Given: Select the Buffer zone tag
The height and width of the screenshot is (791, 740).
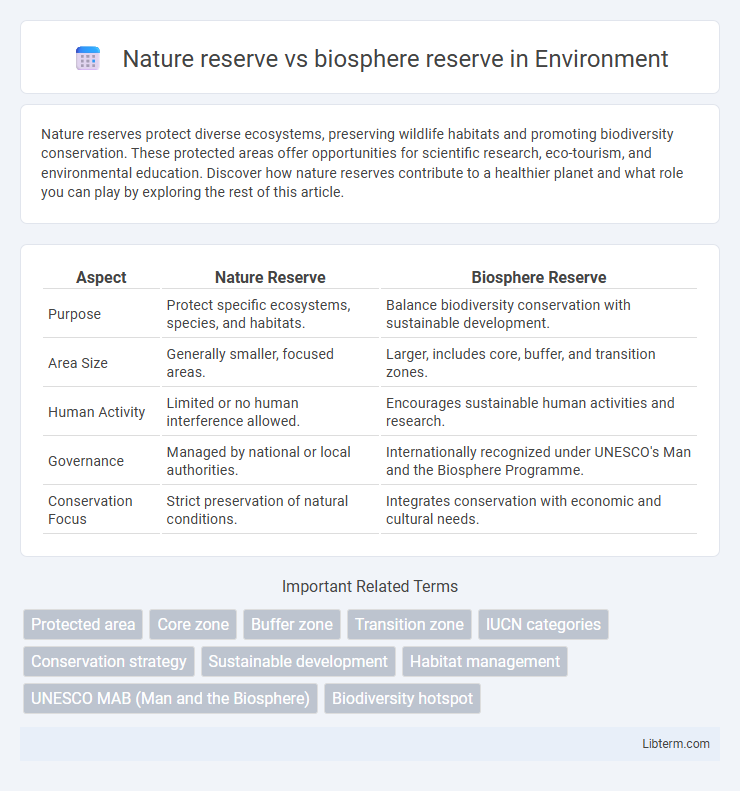Looking at the screenshot, I should coord(292,625).
